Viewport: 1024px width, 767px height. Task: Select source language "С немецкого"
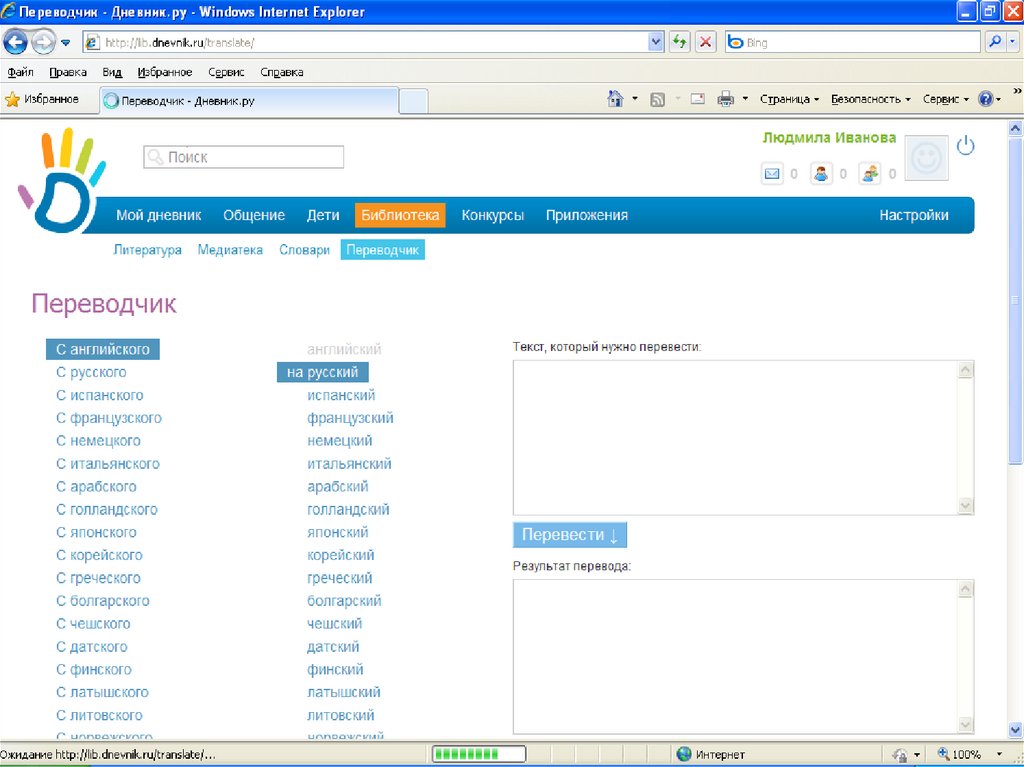[x=98, y=441]
